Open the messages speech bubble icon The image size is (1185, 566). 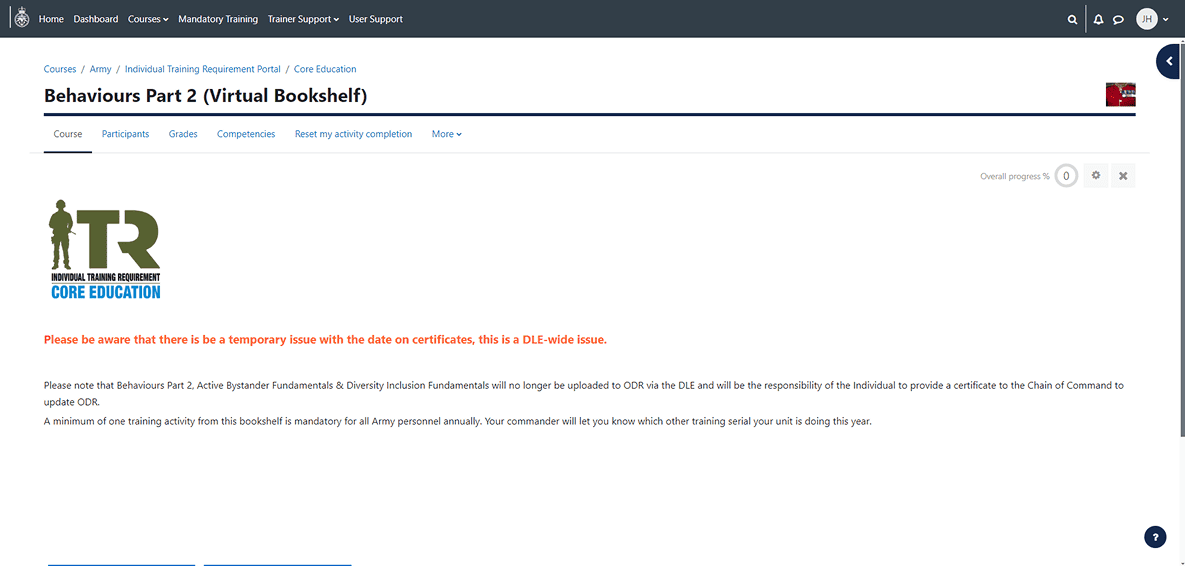[1118, 19]
